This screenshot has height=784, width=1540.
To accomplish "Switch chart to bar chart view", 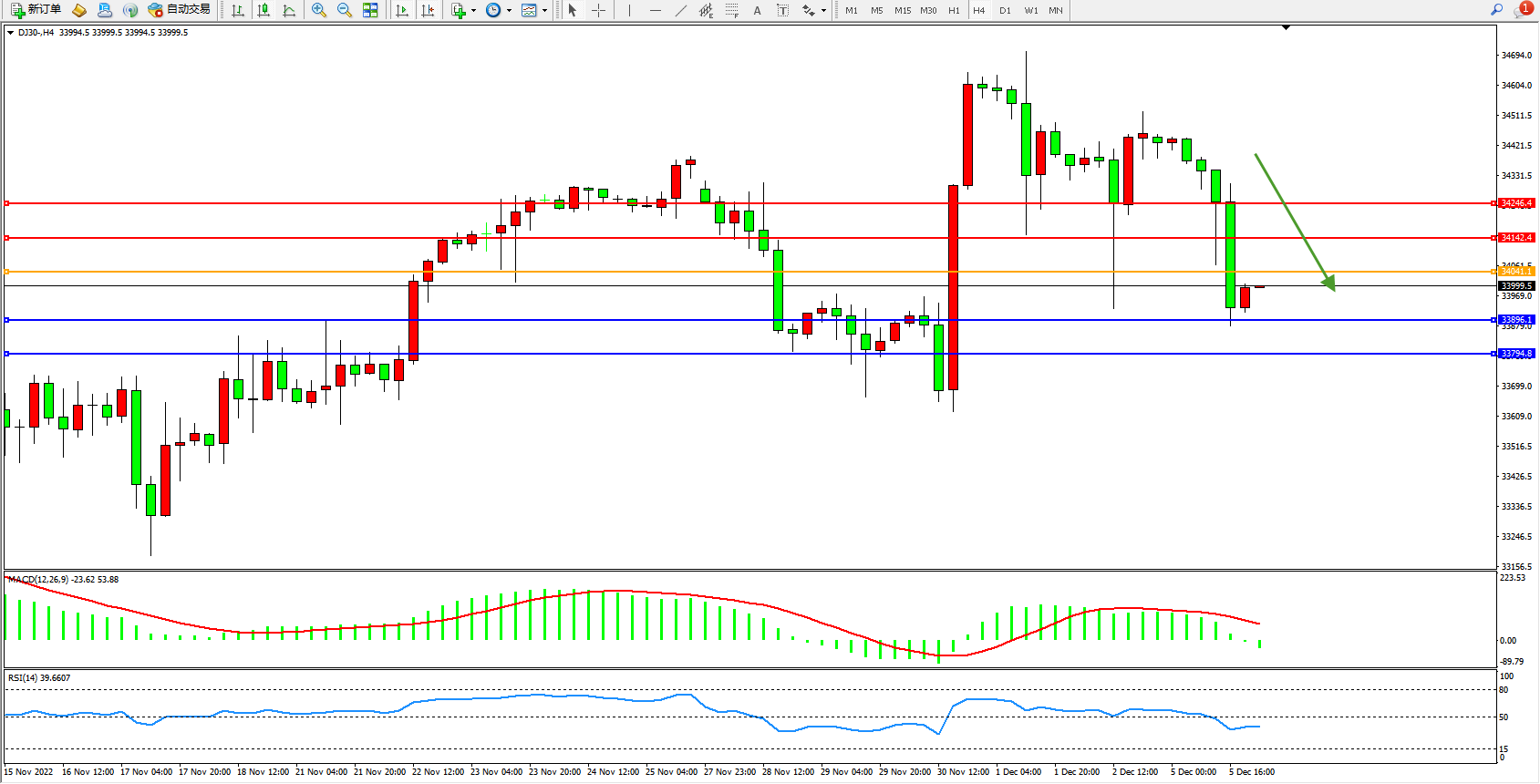I will tap(238, 10).
